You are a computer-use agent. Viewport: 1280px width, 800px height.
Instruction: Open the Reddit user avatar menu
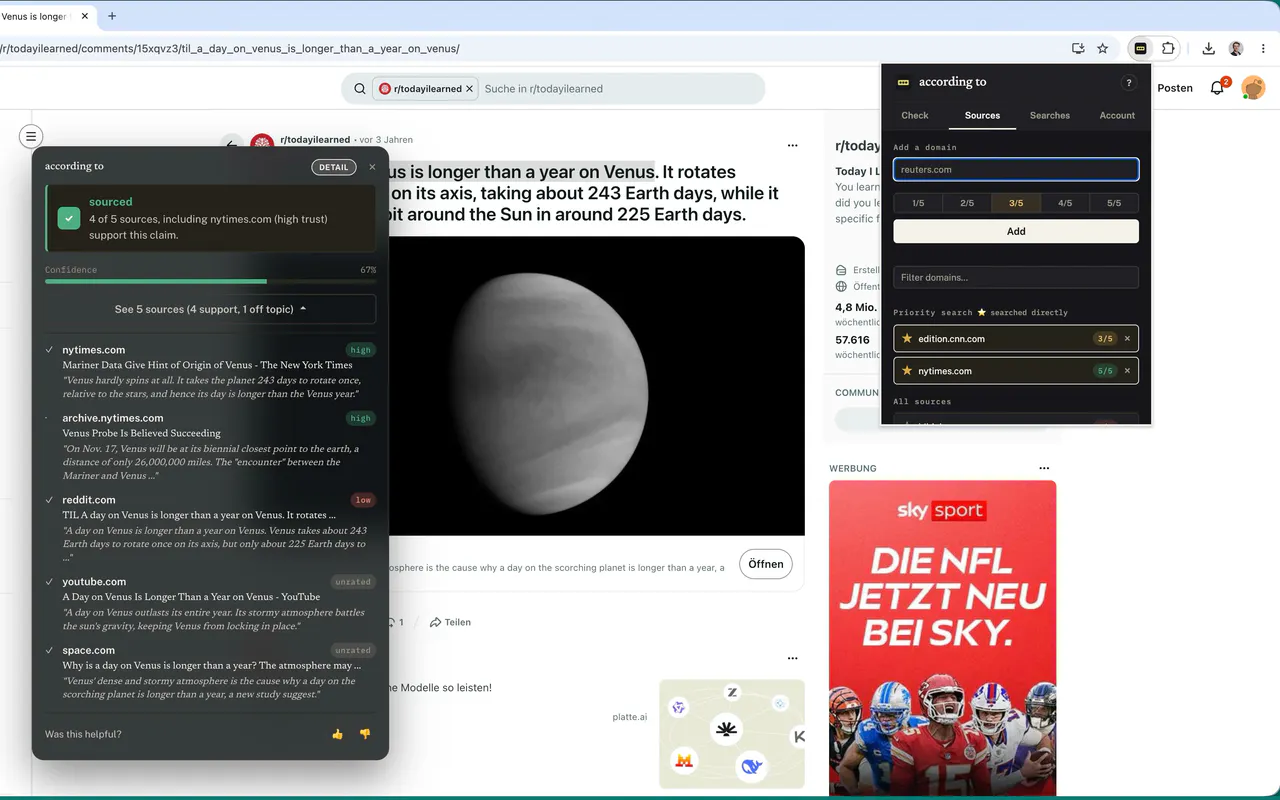tap(1253, 88)
